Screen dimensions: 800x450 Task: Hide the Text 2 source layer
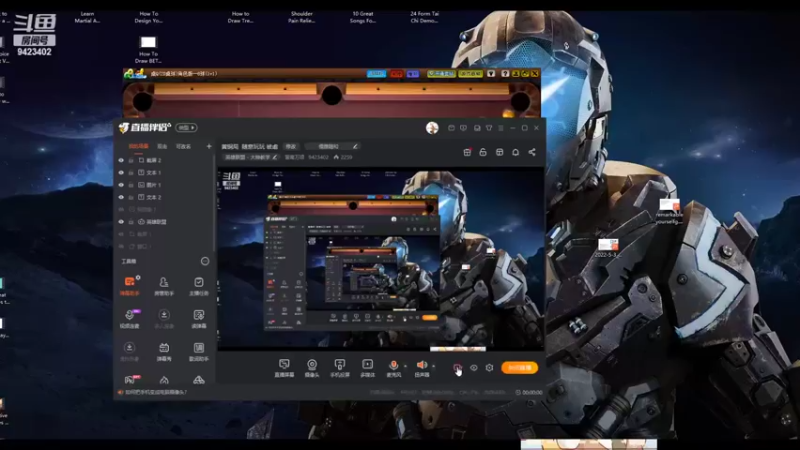[121, 197]
